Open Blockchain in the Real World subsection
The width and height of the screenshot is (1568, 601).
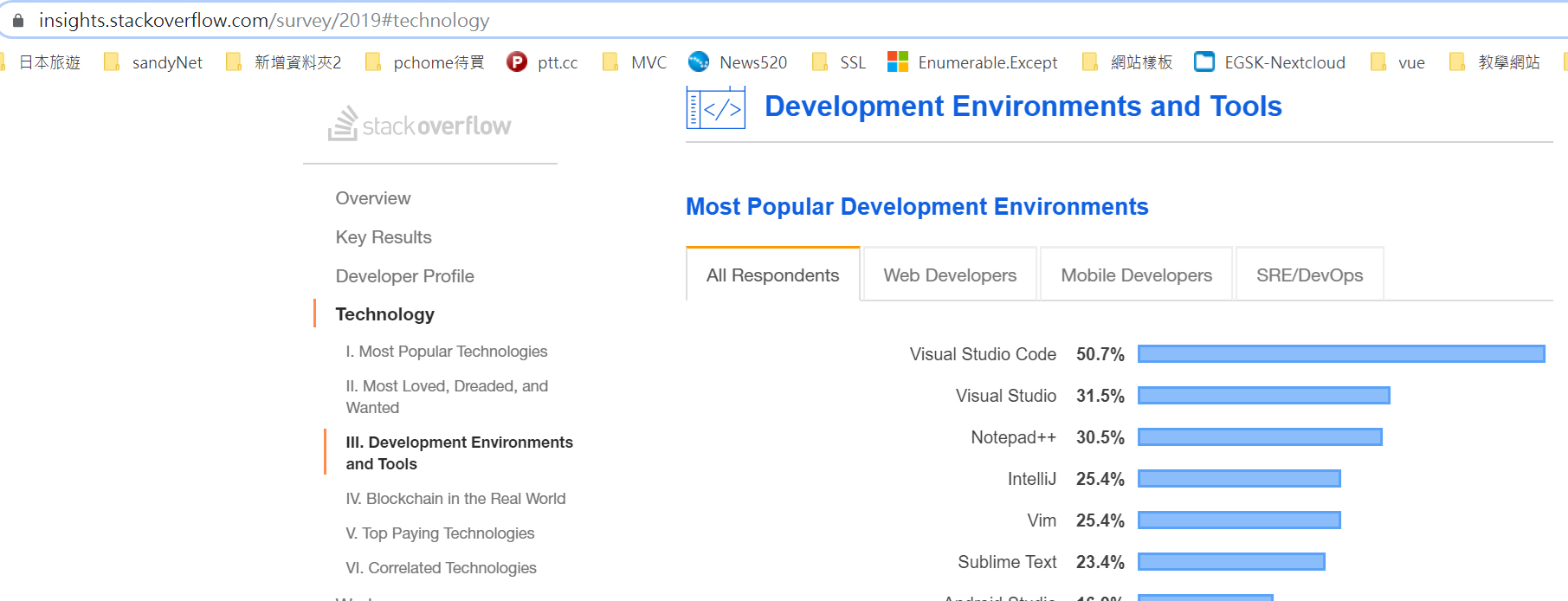(x=455, y=499)
